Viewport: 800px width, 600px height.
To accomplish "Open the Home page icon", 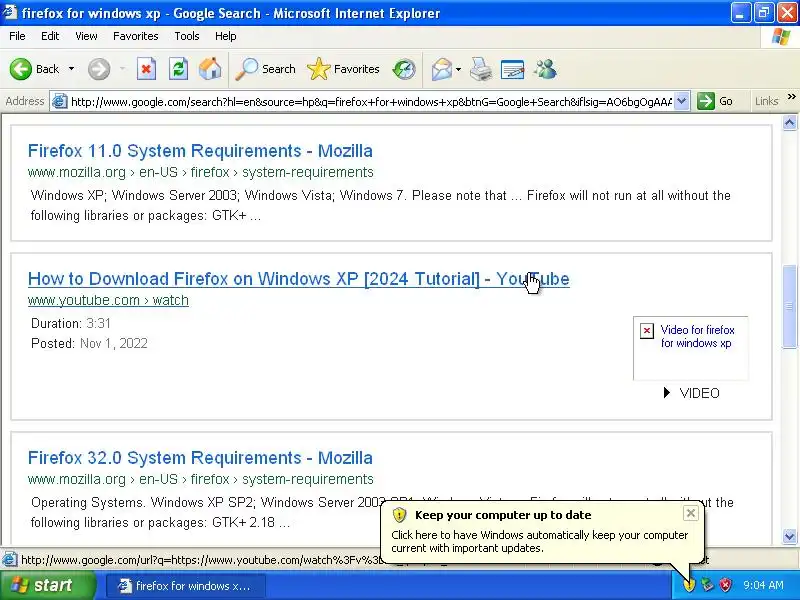I will tap(210, 69).
